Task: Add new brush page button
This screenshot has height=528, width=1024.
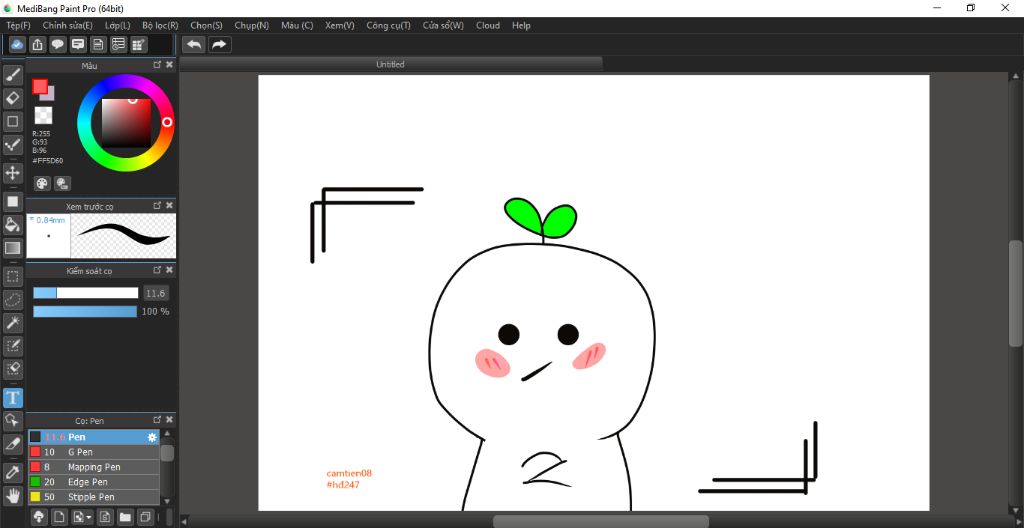Action: click(59, 517)
